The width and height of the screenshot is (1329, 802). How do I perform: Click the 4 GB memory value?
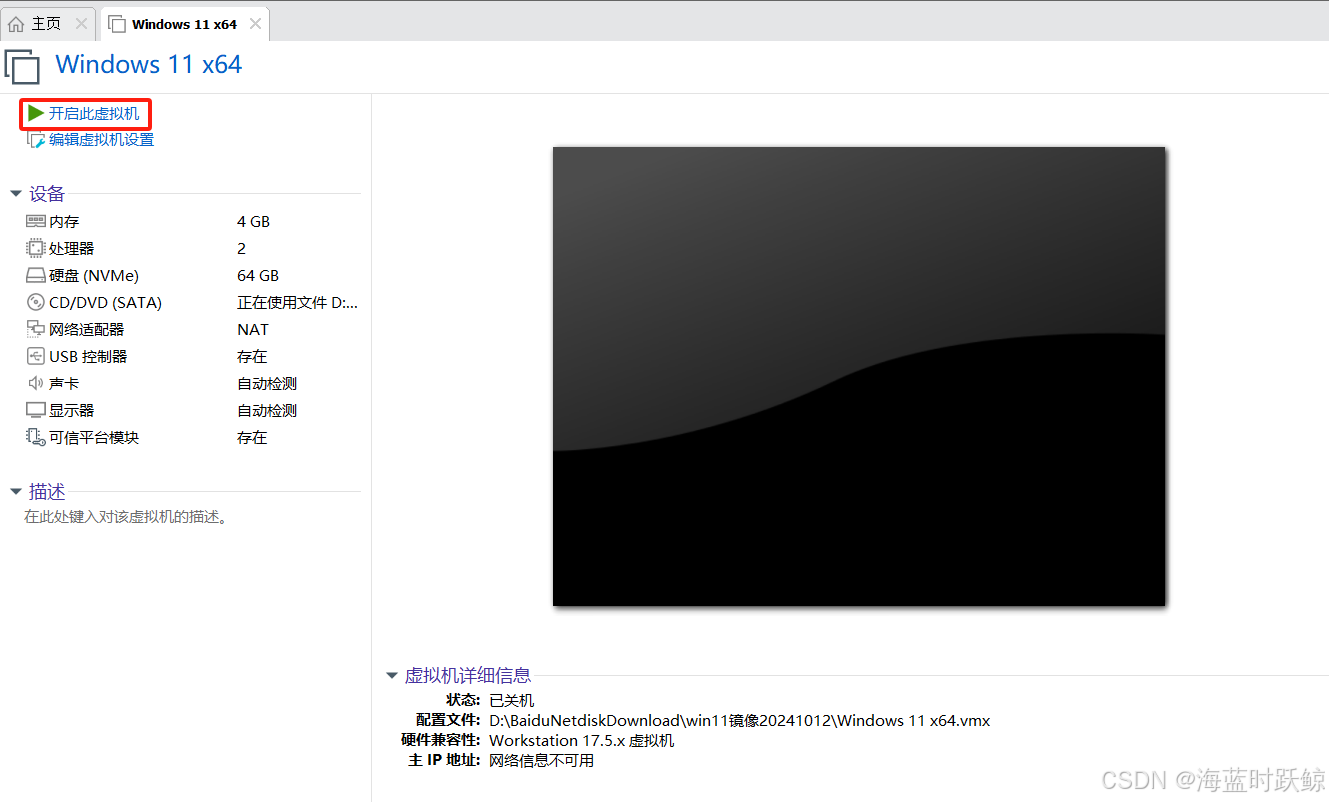(x=253, y=221)
